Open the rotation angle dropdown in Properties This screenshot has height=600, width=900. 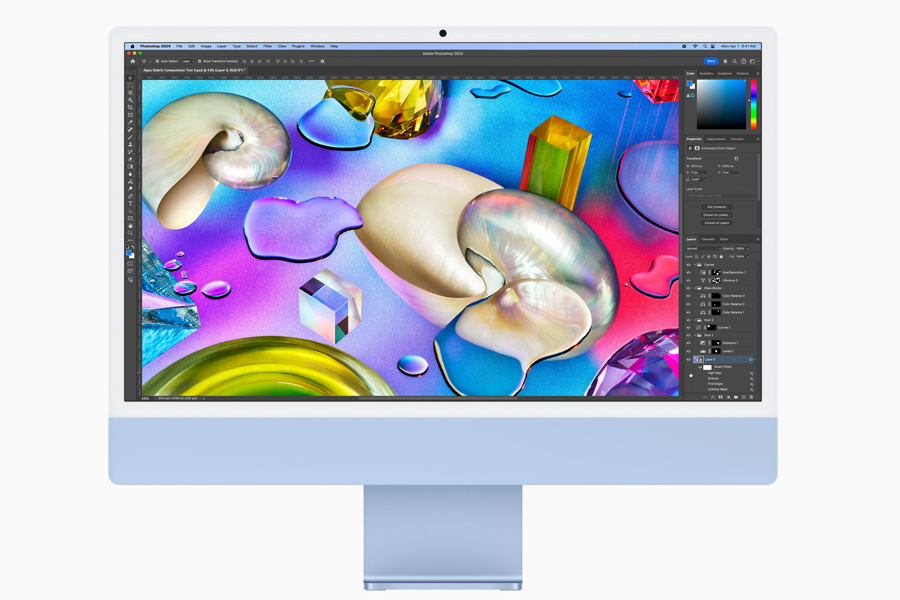tap(705, 180)
